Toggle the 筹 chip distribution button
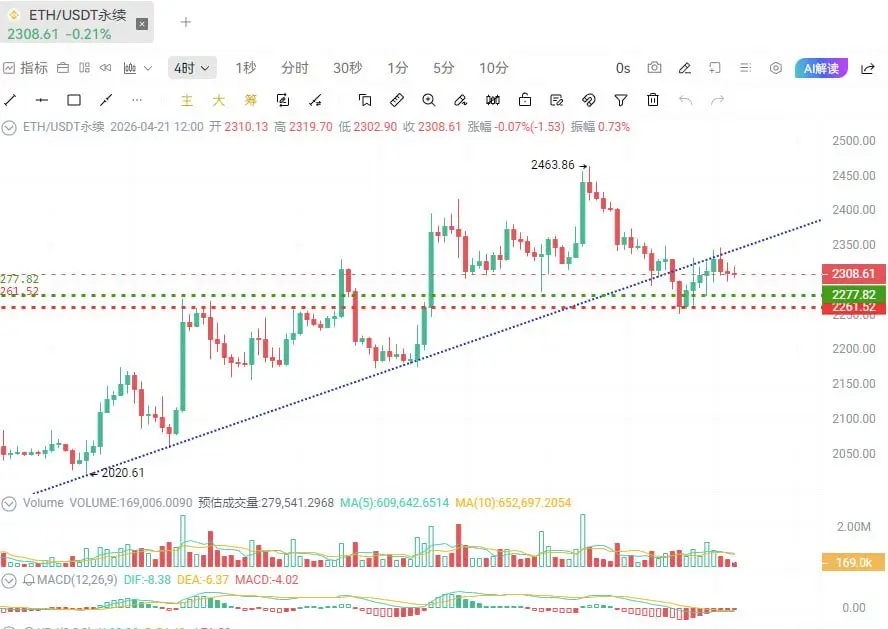Viewport: 888px width, 629px height. coord(250,100)
